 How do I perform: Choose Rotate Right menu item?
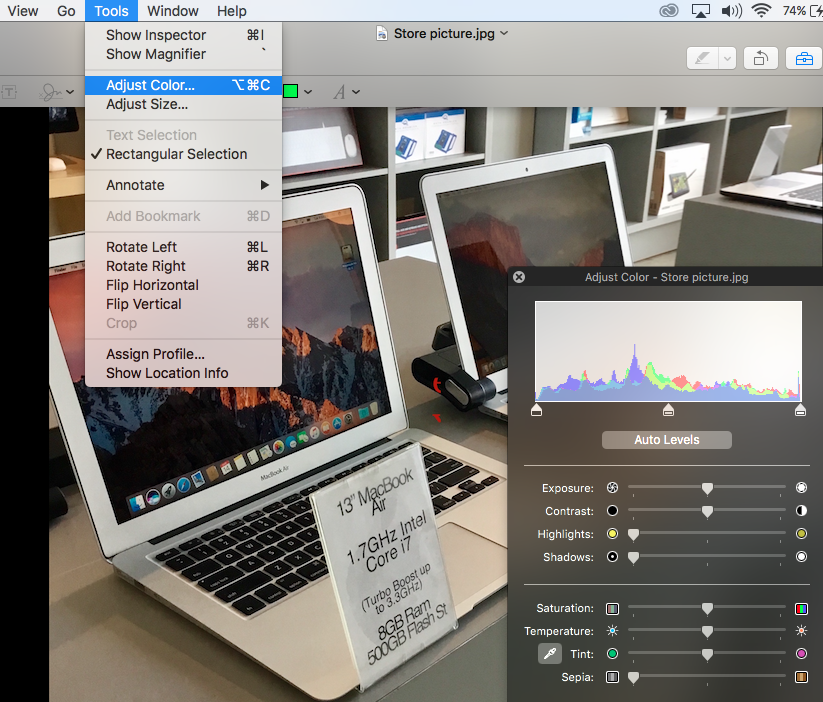point(183,266)
